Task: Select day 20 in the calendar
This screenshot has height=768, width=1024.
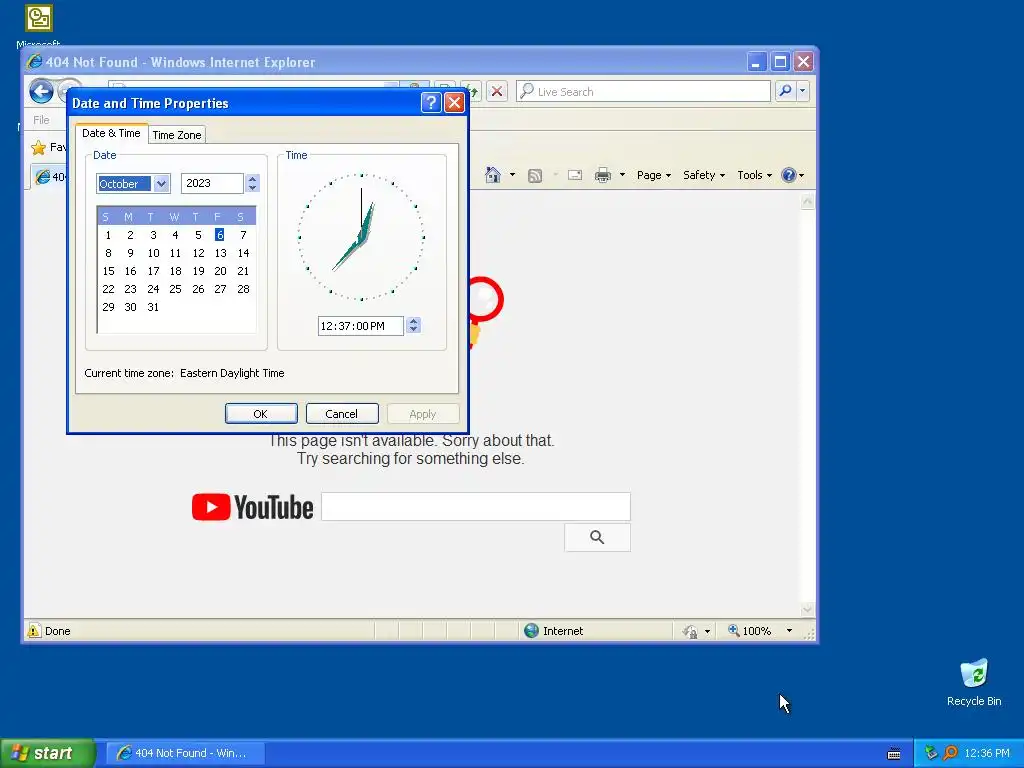Action: click(x=220, y=271)
